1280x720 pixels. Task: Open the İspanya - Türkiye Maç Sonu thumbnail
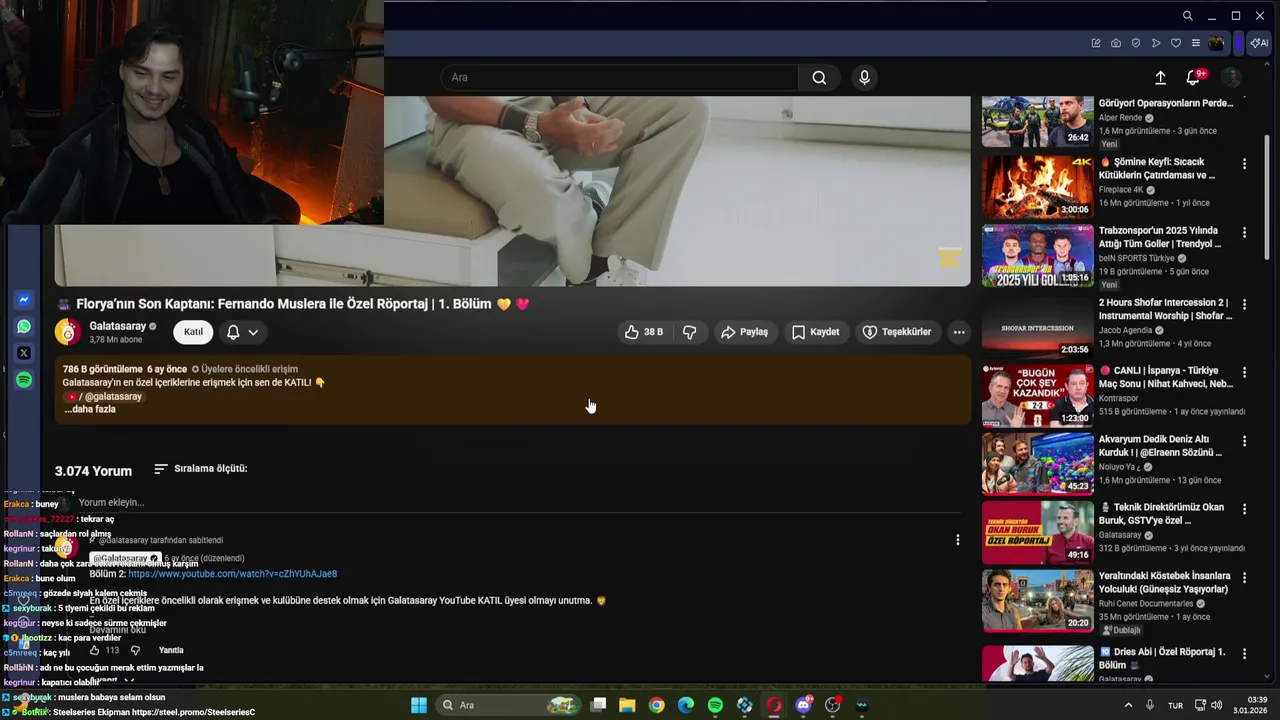[1037, 395]
